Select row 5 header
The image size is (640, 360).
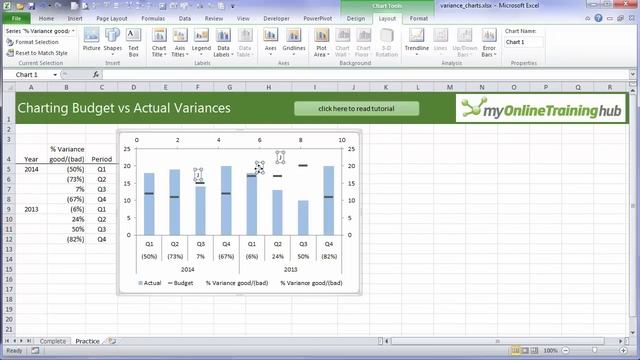click(x=9, y=169)
